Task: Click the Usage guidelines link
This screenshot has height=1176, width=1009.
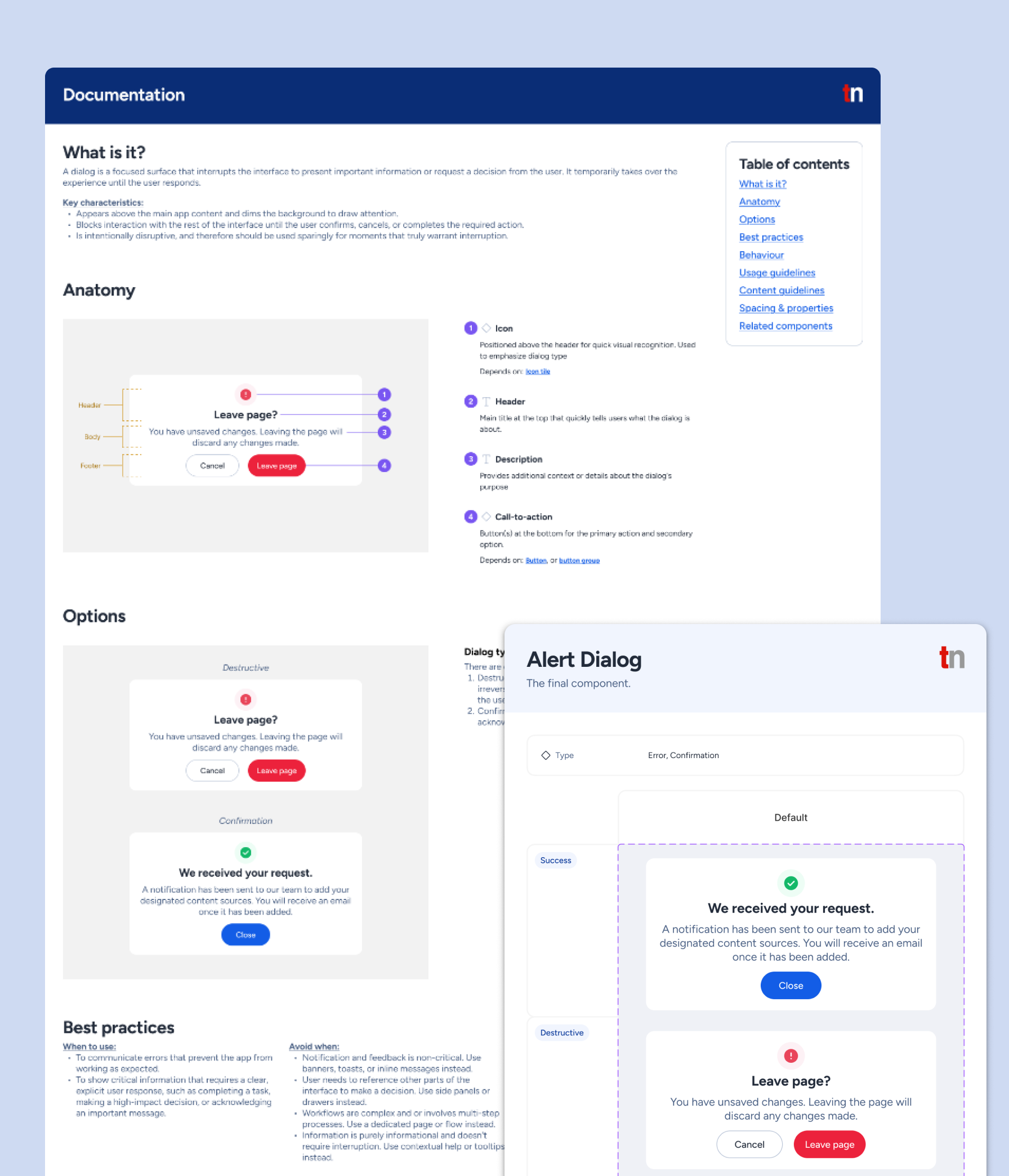Action: (777, 273)
